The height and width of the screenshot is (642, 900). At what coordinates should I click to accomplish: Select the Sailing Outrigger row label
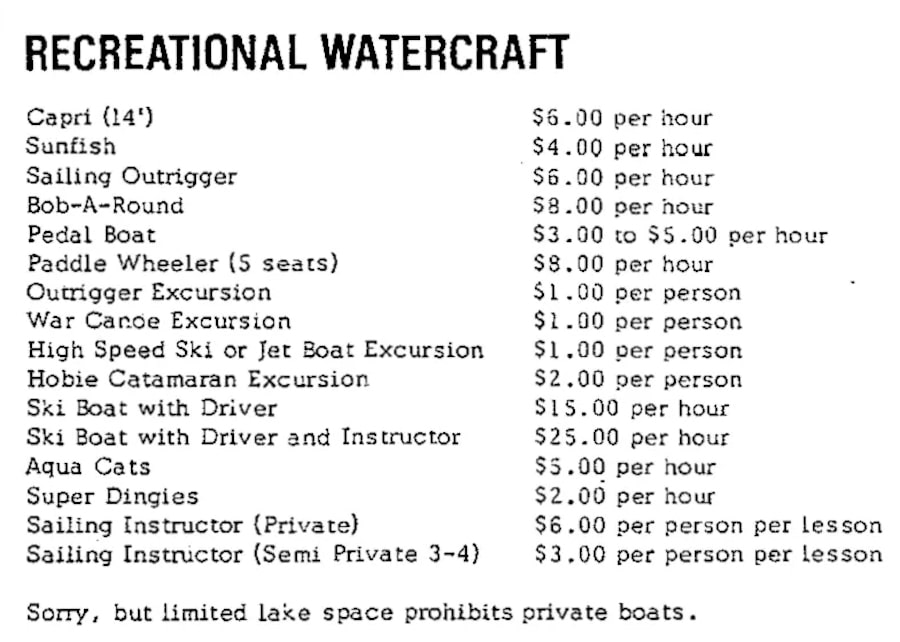[x=132, y=177]
